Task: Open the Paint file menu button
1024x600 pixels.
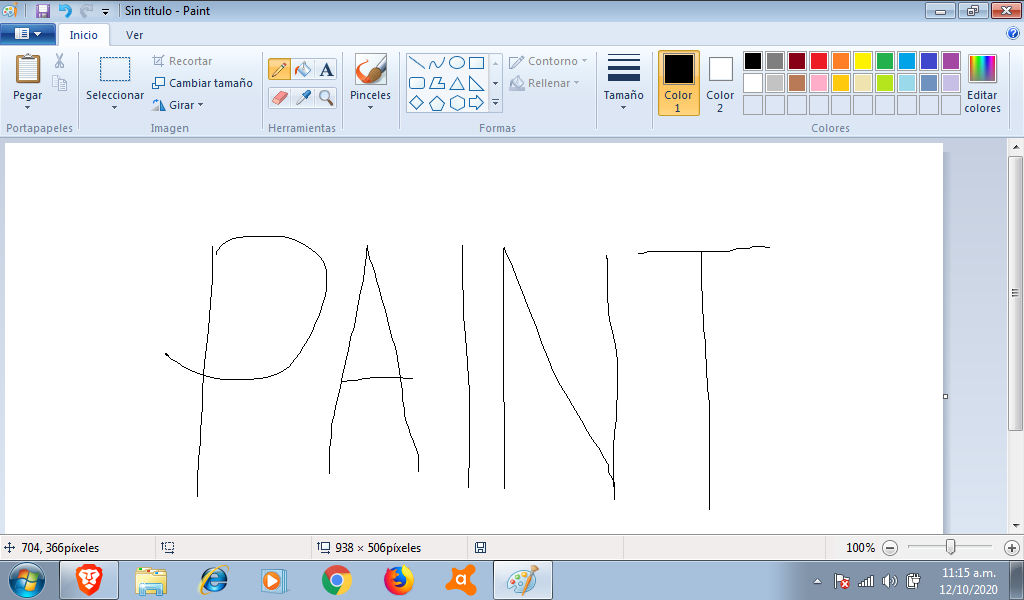Action: coord(27,34)
